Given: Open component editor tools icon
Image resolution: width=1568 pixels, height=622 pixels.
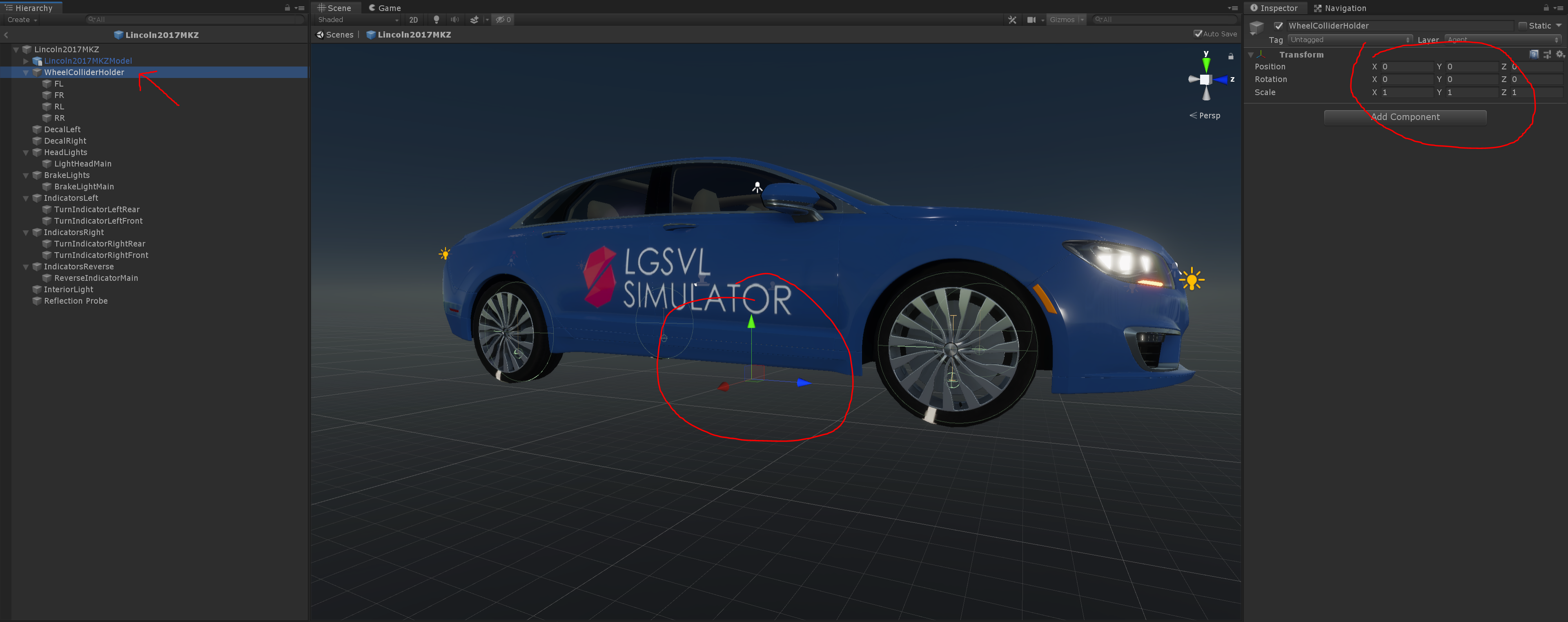Looking at the screenshot, I should point(1012,20).
